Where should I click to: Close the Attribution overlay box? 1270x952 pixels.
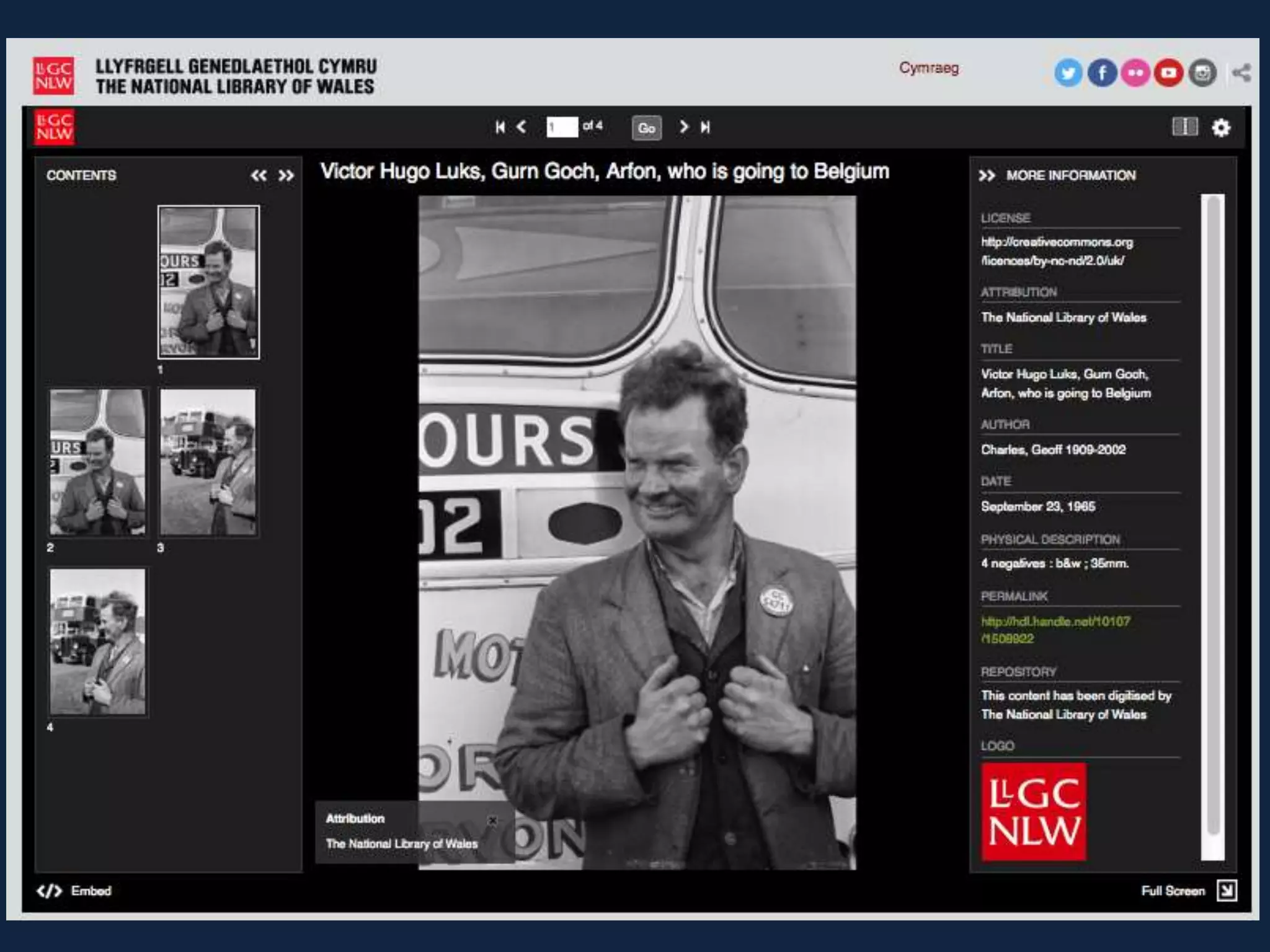coord(492,821)
